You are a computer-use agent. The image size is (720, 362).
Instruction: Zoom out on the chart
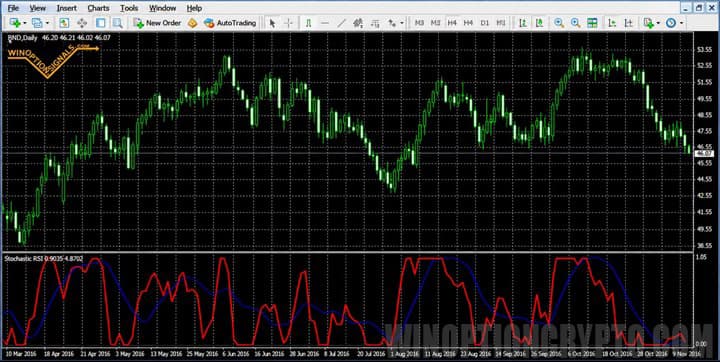coord(575,23)
